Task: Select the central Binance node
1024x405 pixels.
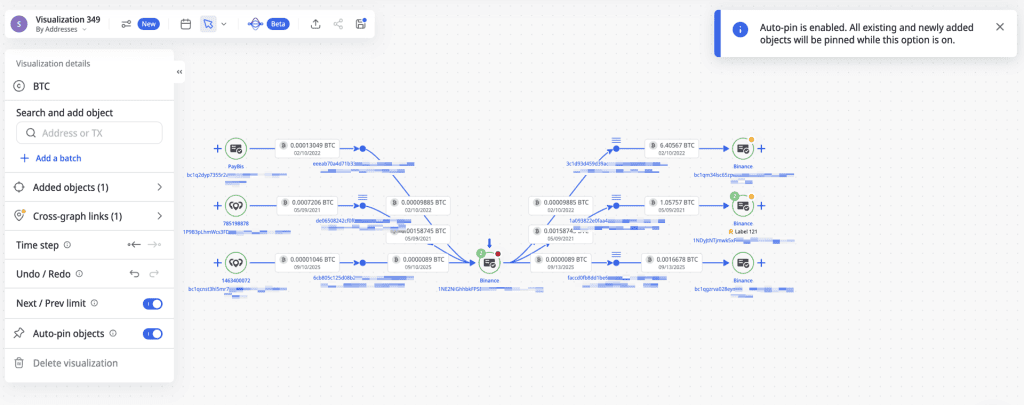Action: coord(489,263)
